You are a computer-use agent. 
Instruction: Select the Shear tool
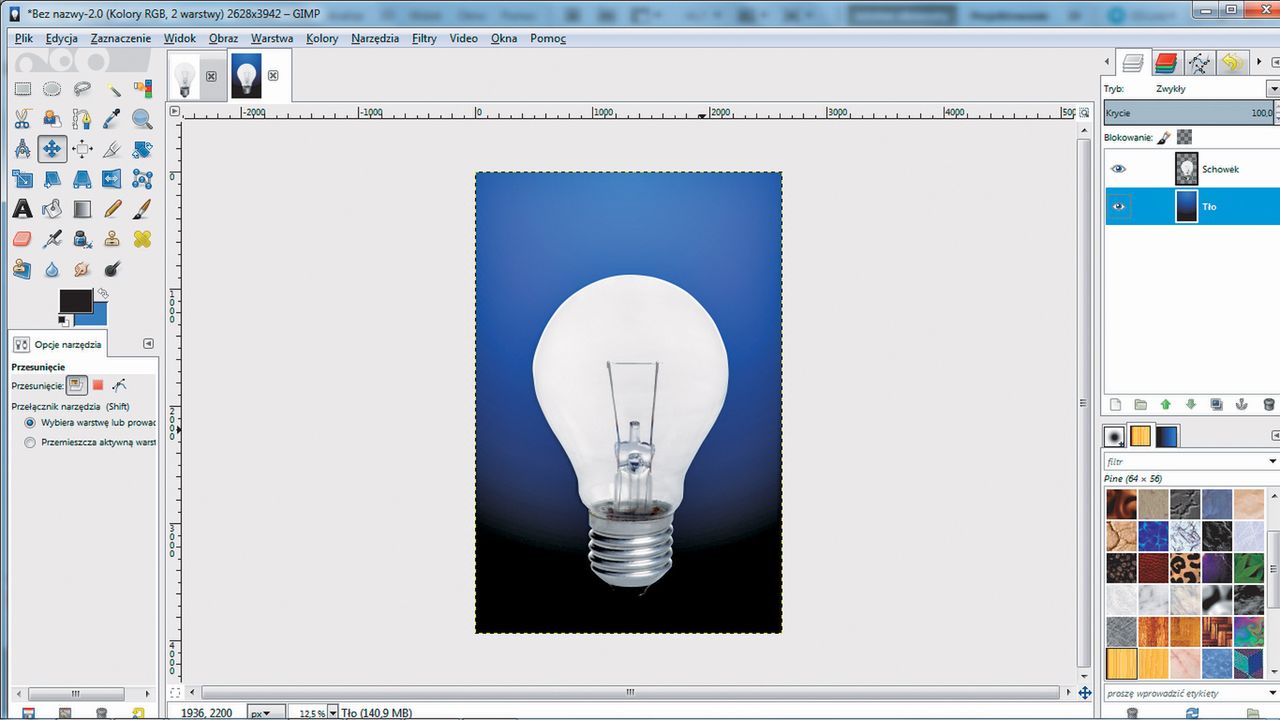52,180
